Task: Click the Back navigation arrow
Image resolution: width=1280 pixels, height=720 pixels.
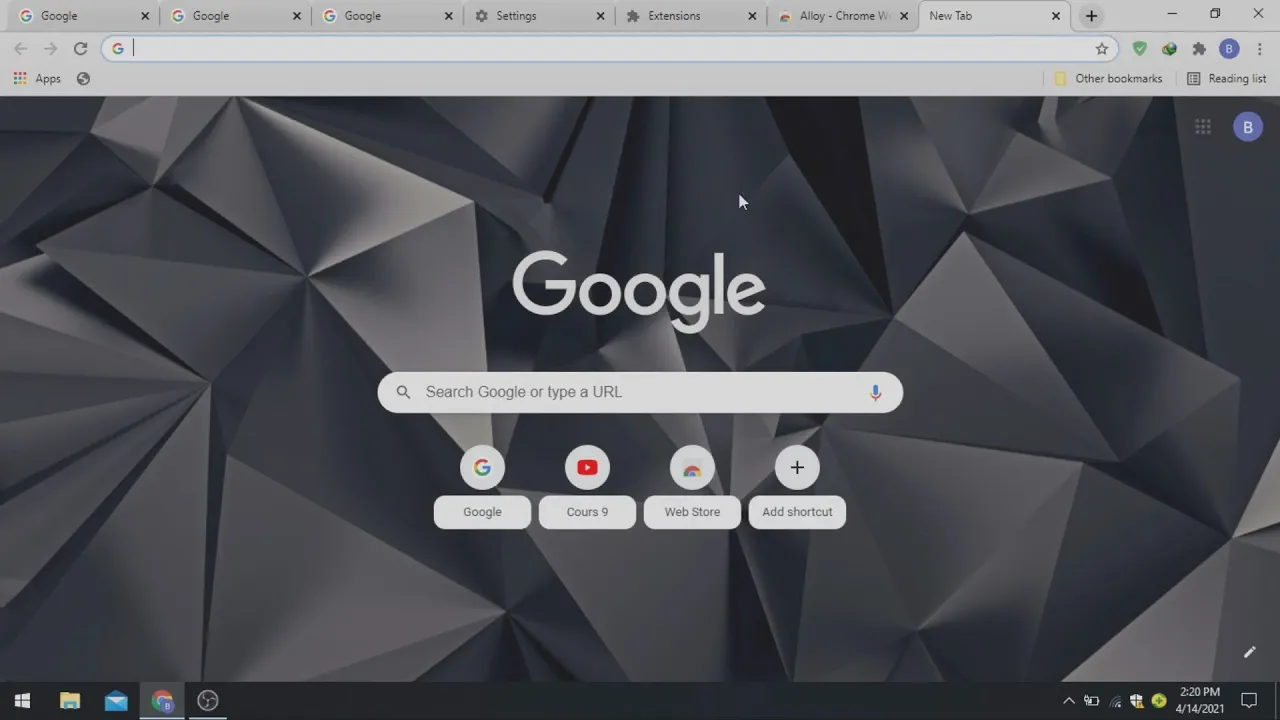Action: point(21,48)
